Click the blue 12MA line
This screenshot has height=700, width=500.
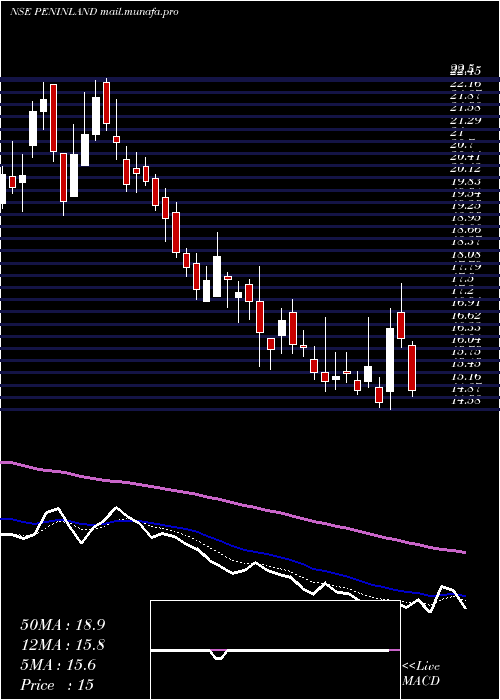(233, 547)
